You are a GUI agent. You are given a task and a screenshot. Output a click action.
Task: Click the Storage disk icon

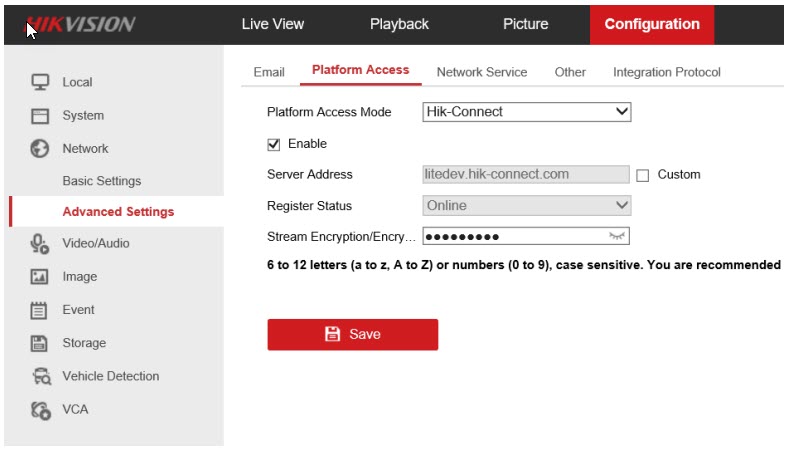click(x=40, y=343)
